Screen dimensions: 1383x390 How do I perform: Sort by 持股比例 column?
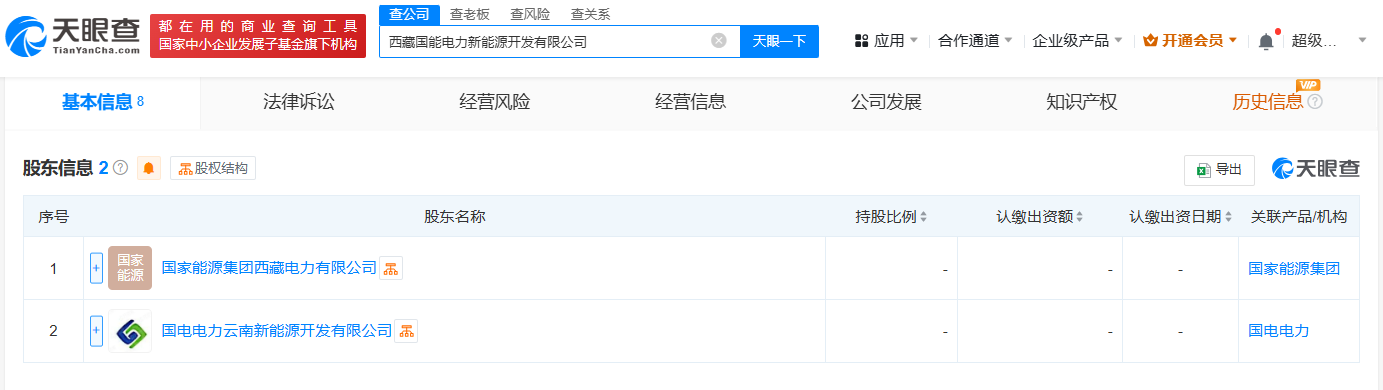(891, 217)
